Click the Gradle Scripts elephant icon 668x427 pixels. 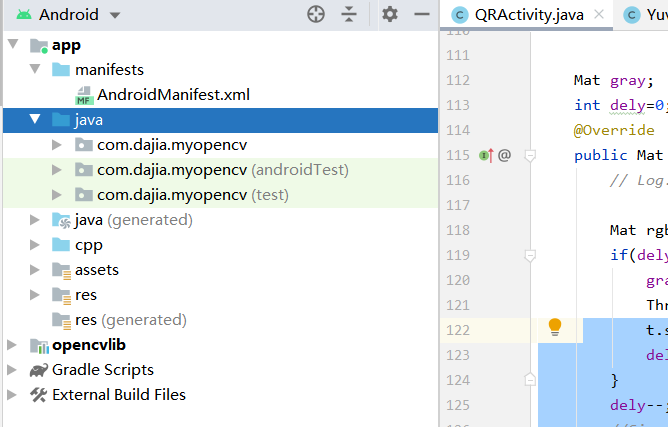[x=39, y=370]
